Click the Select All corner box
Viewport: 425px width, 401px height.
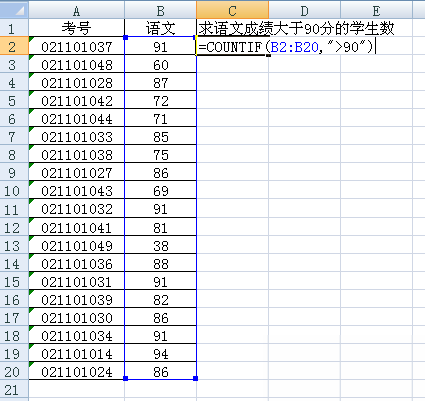[x=14, y=10]
